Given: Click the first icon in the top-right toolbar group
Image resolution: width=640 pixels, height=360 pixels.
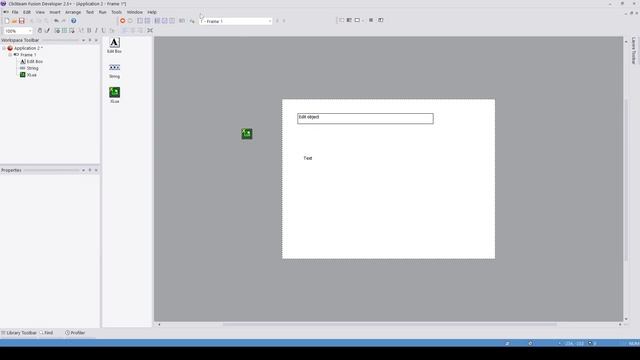Looking at the screenshot, I should pyautogui.click(x=342, y=20).
